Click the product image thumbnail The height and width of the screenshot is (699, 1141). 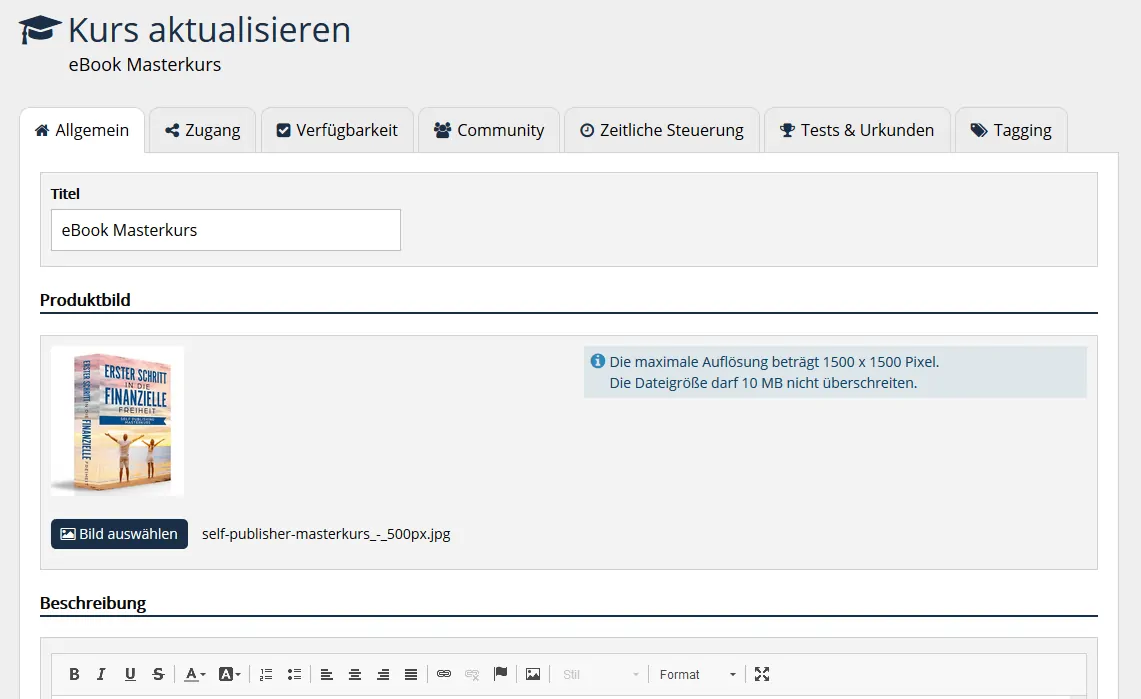(x=117, y=421)
